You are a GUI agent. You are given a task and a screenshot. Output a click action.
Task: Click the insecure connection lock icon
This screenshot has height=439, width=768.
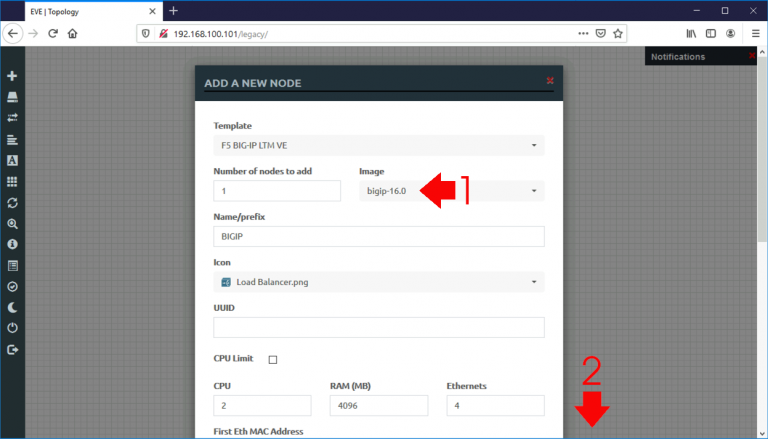pyautogui.click(x=163, y=34)
